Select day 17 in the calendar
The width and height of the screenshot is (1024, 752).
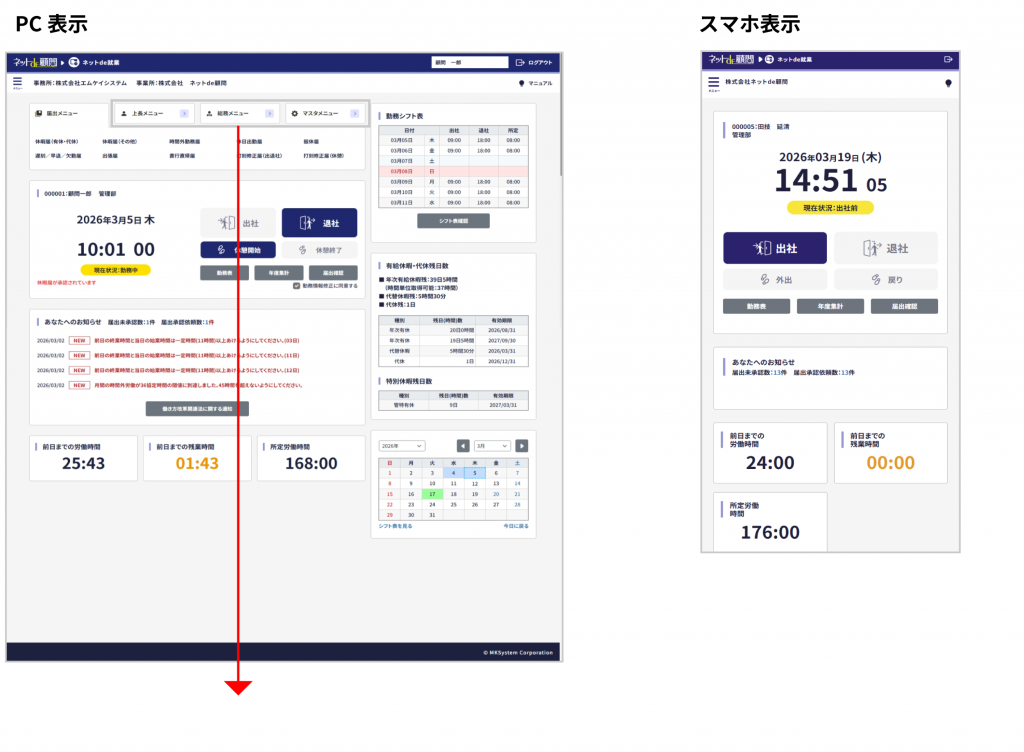(x=432, y=494)
